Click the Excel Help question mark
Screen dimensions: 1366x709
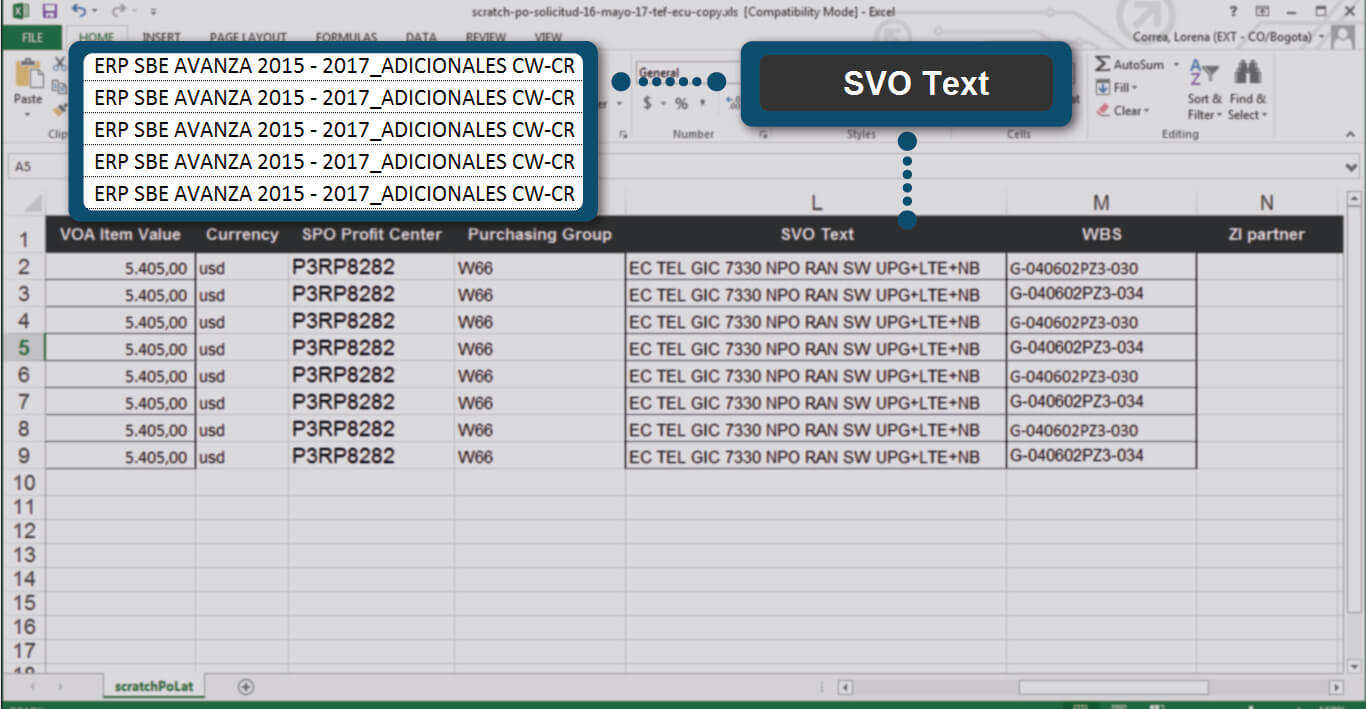(1232, 11)
